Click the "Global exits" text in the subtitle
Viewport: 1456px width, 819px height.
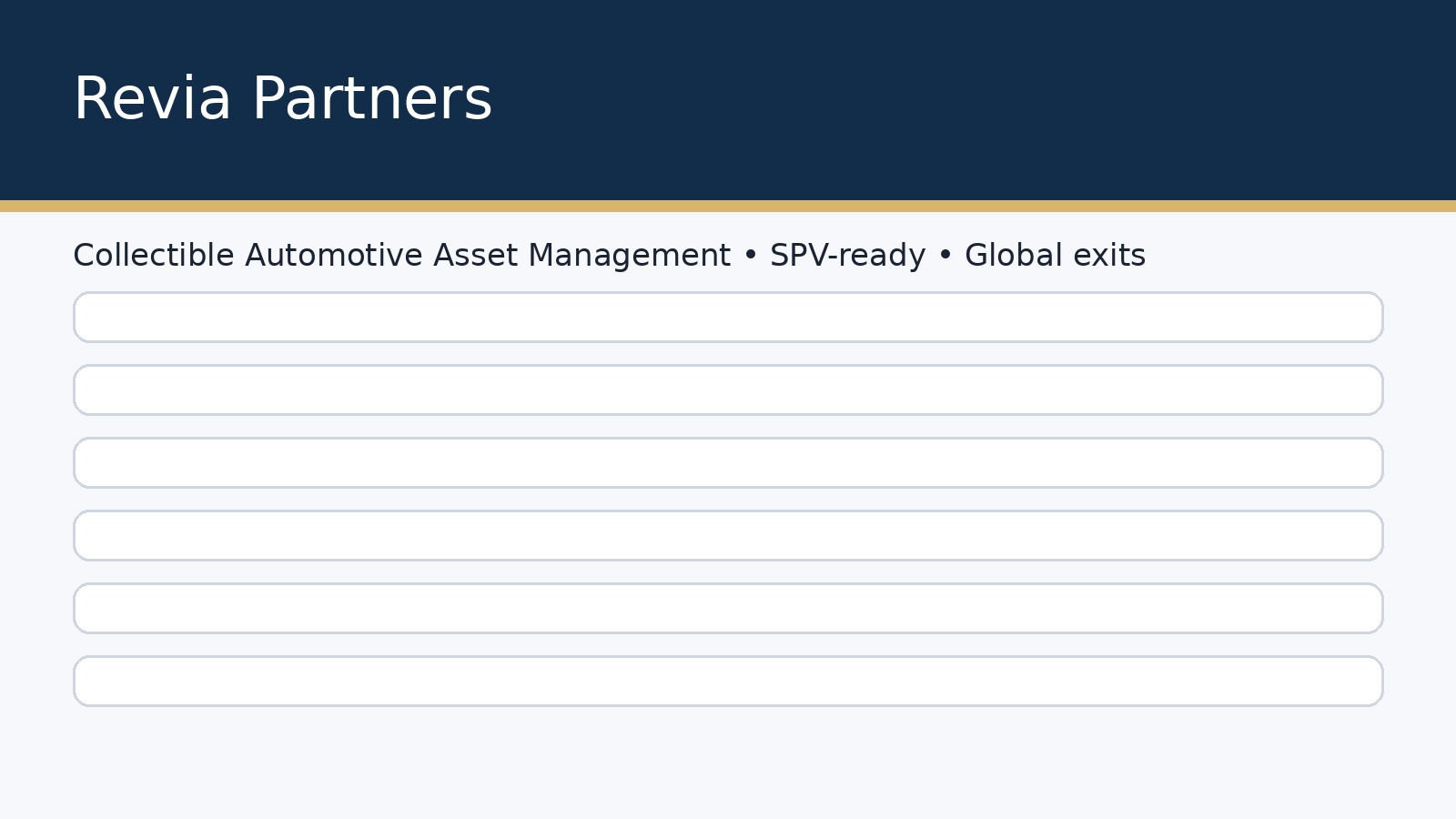pyautogui.click(x=1055, y=256)
